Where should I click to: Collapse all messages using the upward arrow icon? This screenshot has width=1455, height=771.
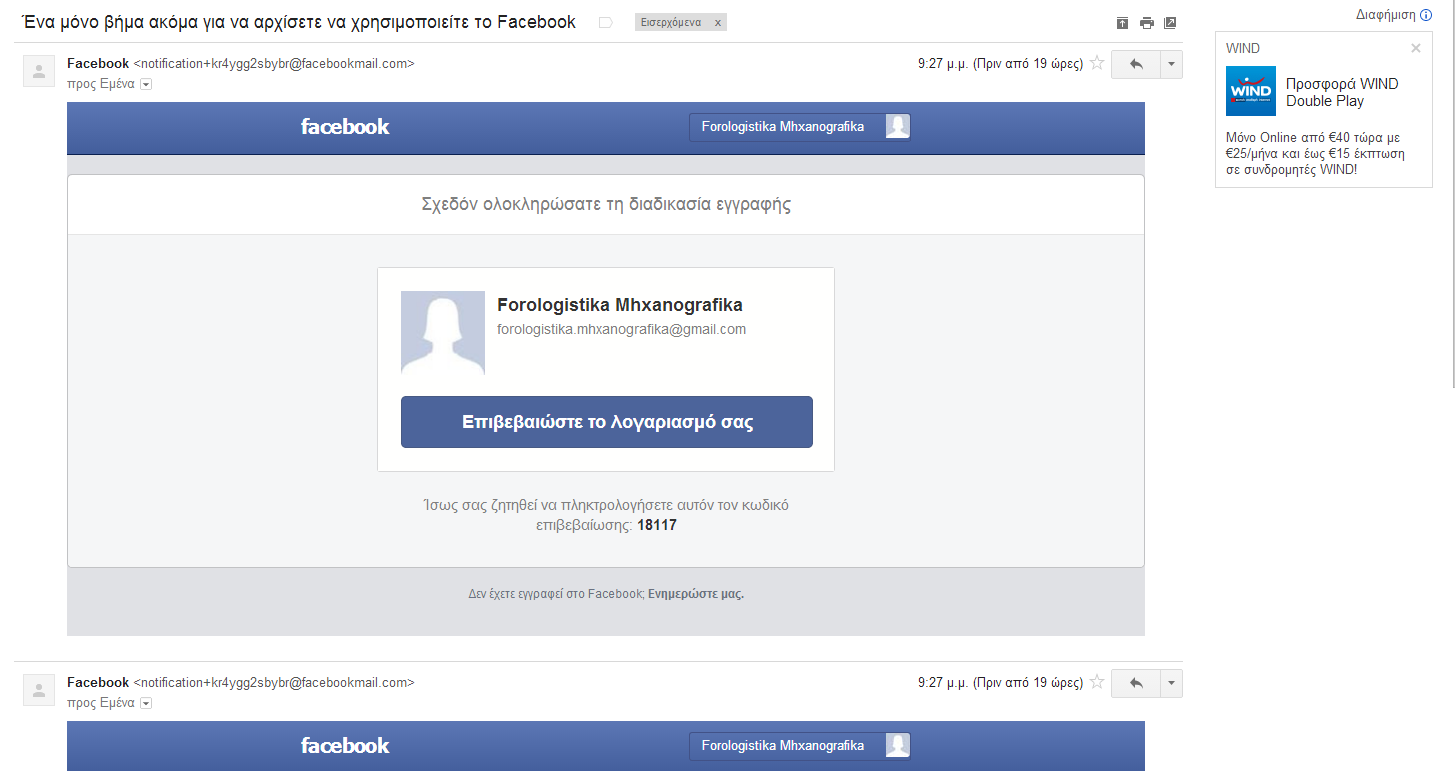point(1122,23)
